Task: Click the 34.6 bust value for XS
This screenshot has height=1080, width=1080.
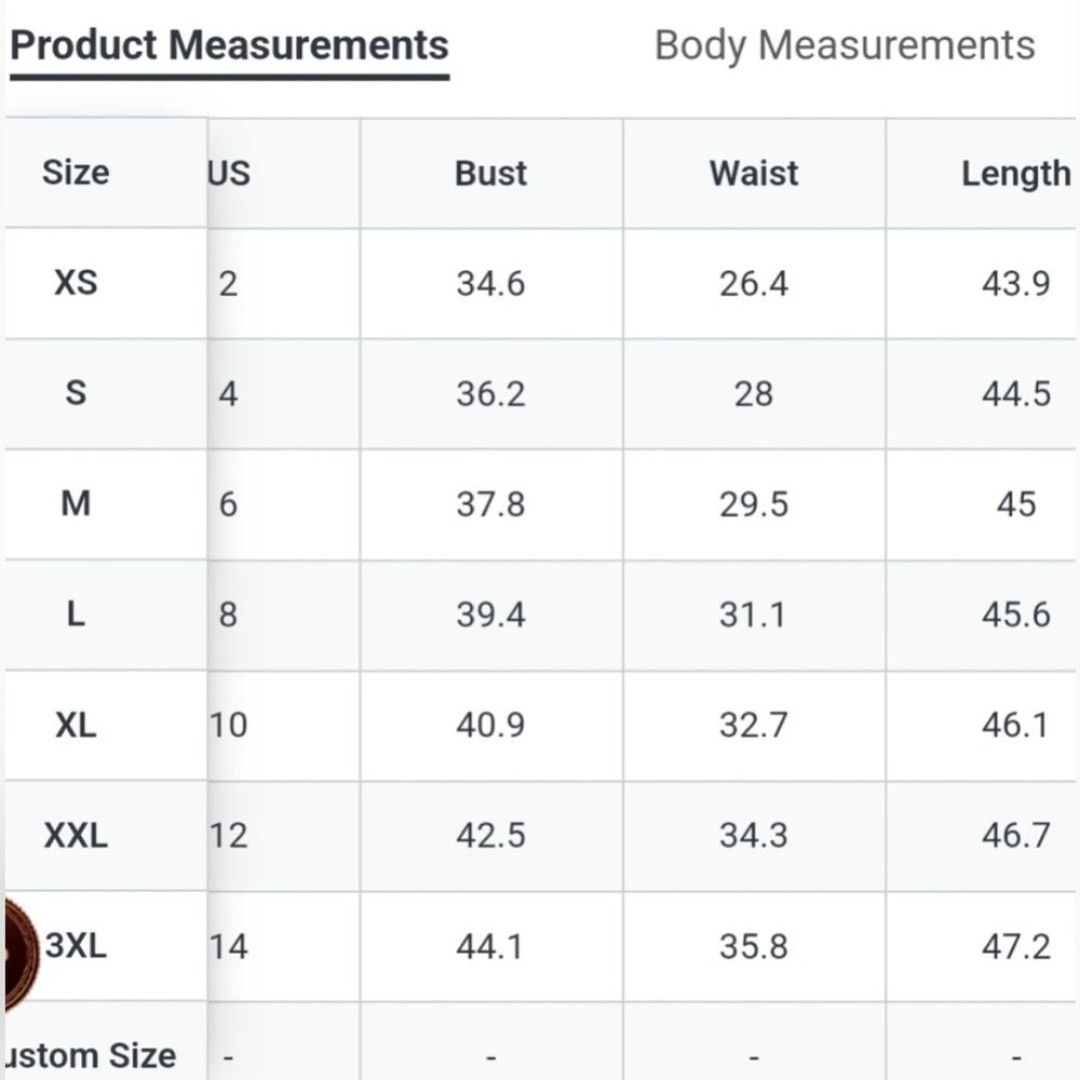Action: click(x=491, y=284)
